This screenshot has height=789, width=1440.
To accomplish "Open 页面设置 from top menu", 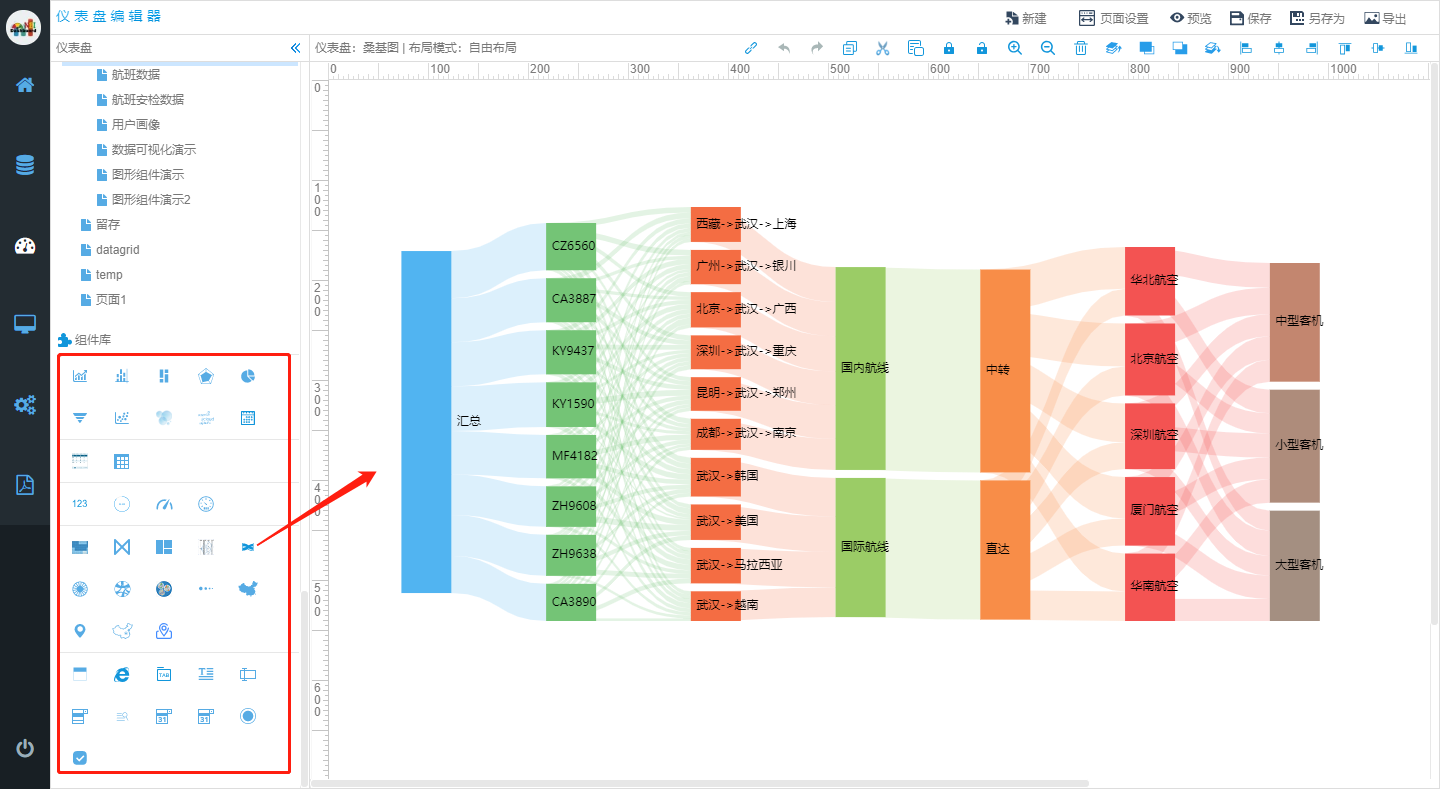I will (x=1113, y=18).
